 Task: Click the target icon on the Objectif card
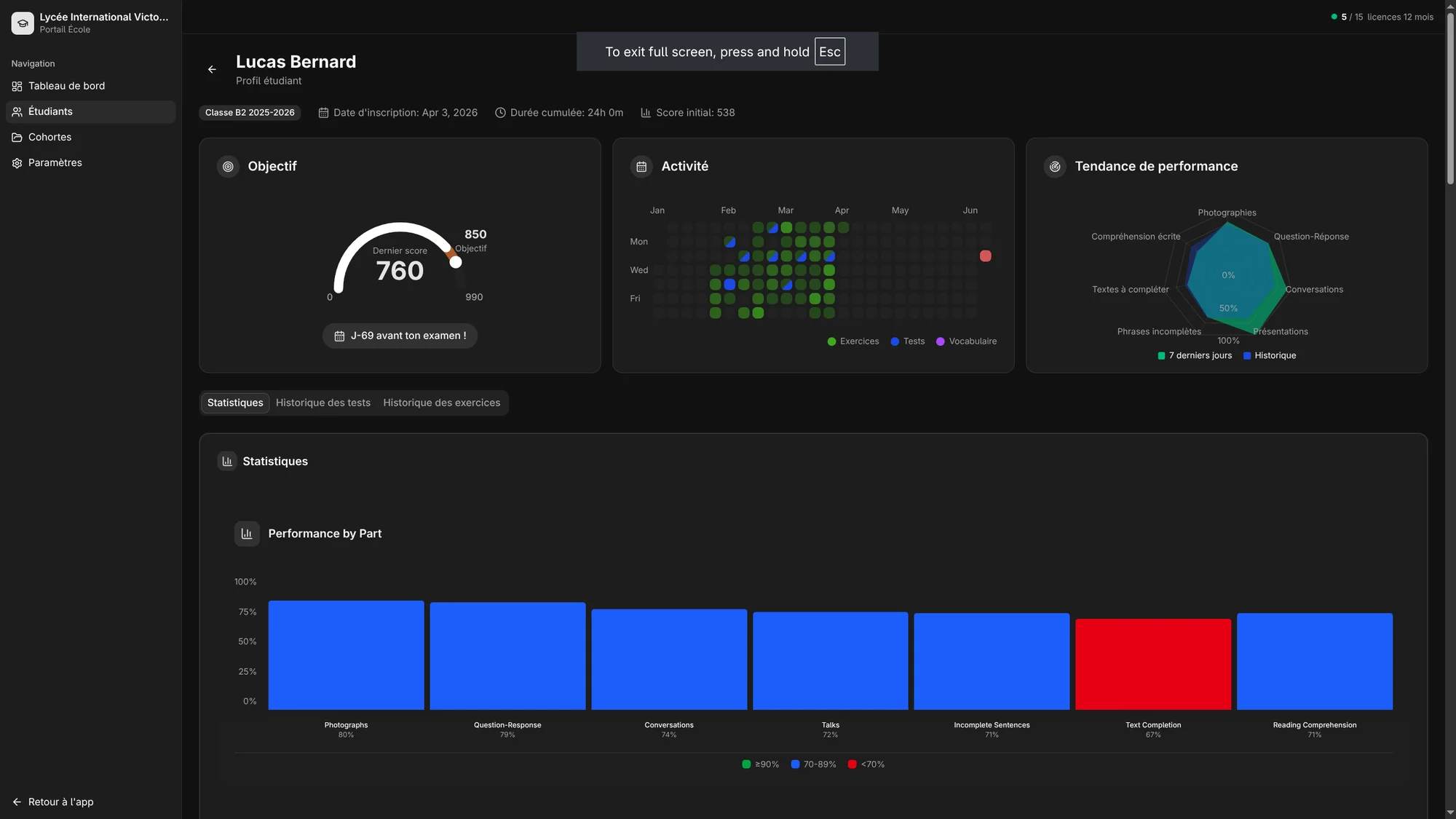(227, 166)
